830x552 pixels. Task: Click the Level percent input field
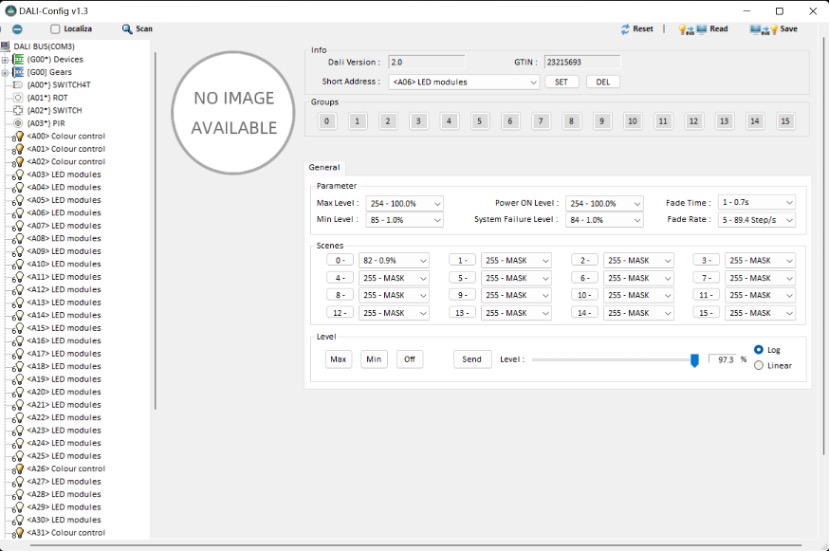tap(723, 360)
